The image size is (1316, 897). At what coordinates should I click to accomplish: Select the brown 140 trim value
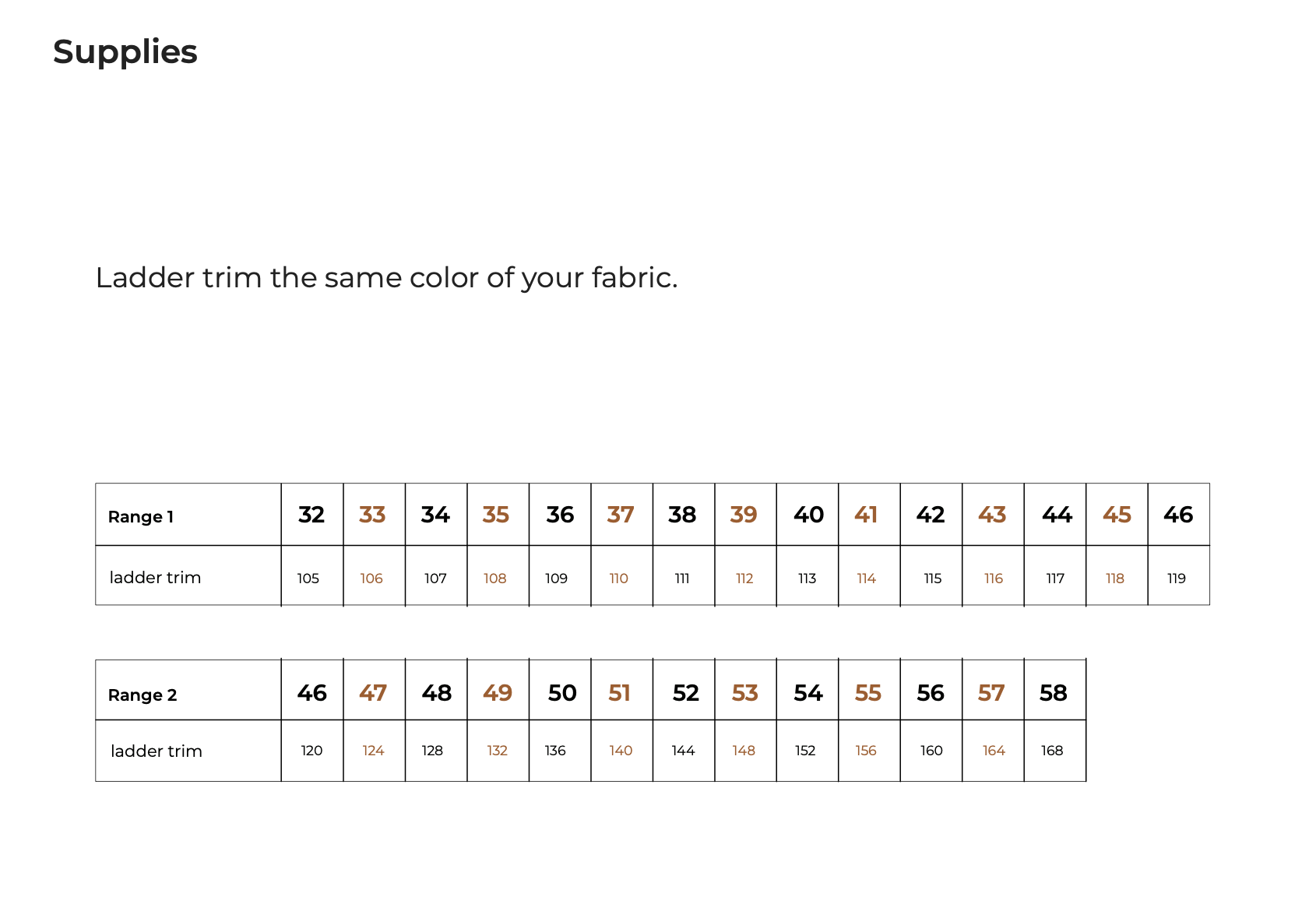621,751
